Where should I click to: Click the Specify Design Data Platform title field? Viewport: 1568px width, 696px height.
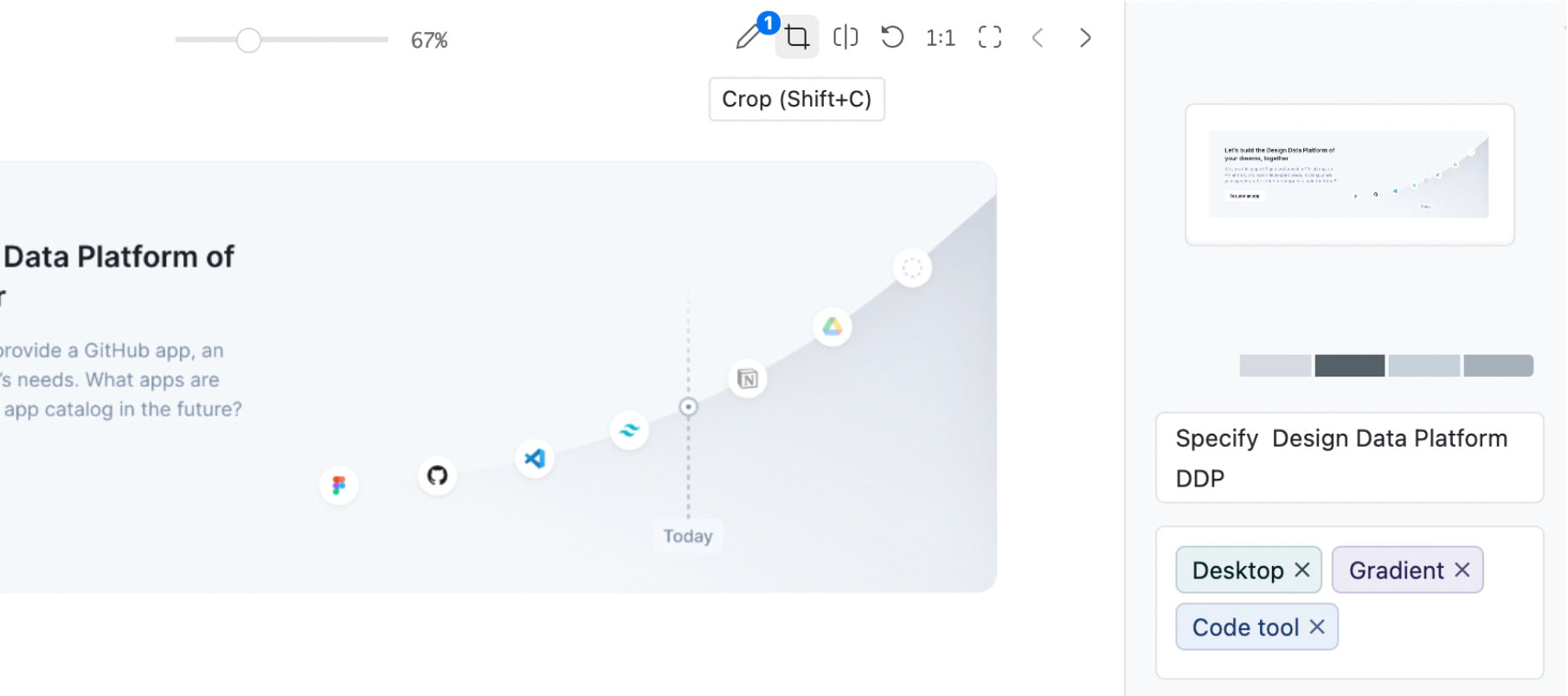(1350, 458)
